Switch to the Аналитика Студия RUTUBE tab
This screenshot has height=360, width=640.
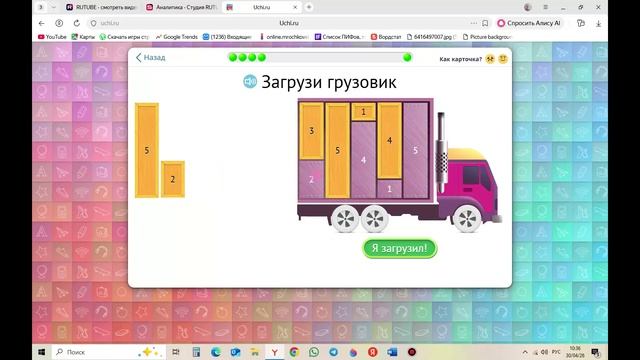(x=182, y=7)
